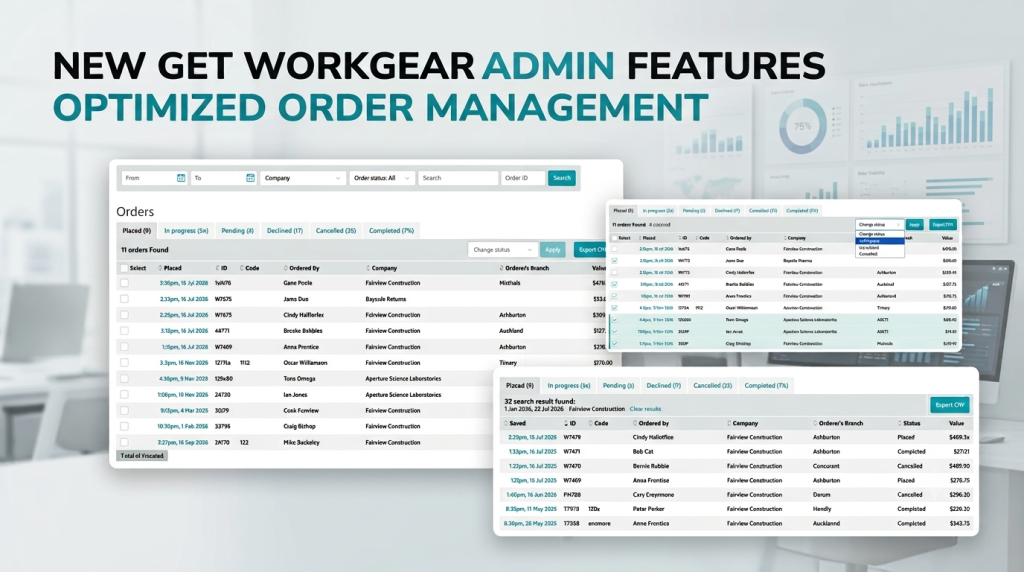Click sort icon beside ID in main Orders table

(217, 268)
